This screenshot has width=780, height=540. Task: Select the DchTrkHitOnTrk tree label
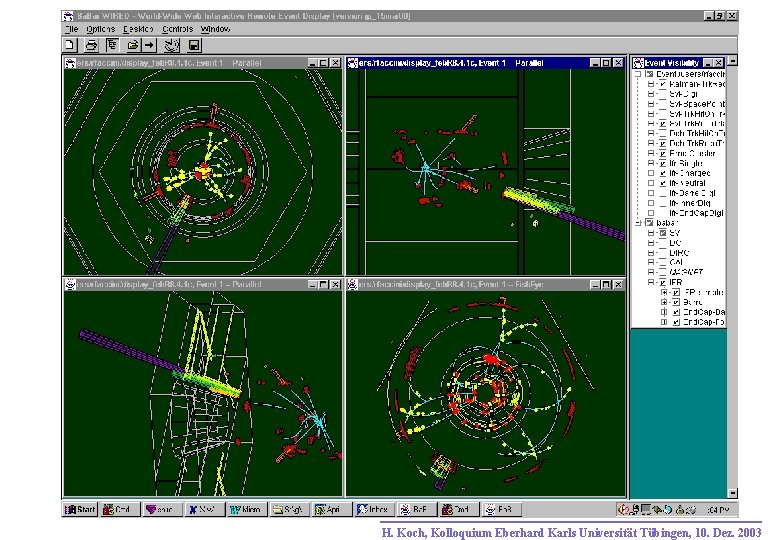click(x=697, y=133)
